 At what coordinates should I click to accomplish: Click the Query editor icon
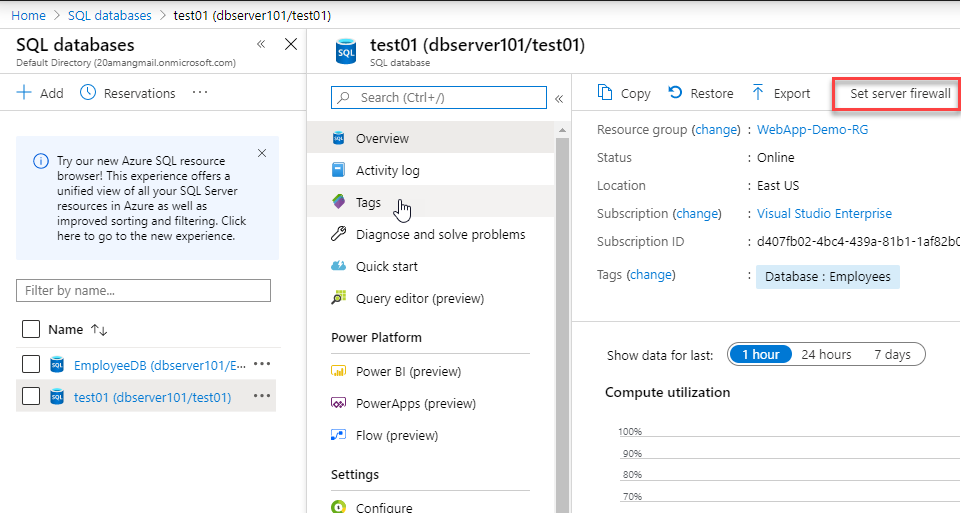pos(338,297)
